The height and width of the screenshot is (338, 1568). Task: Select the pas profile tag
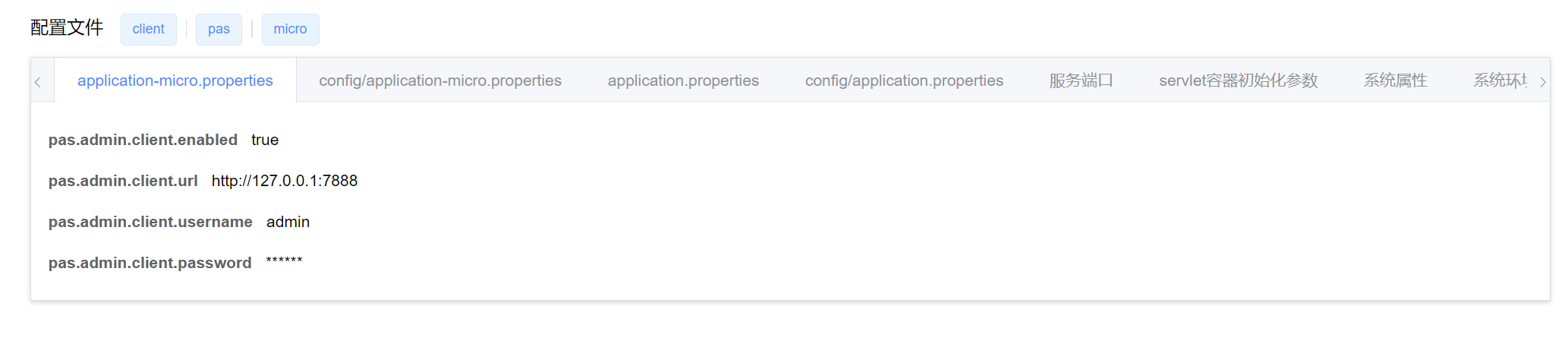[219, 29]
